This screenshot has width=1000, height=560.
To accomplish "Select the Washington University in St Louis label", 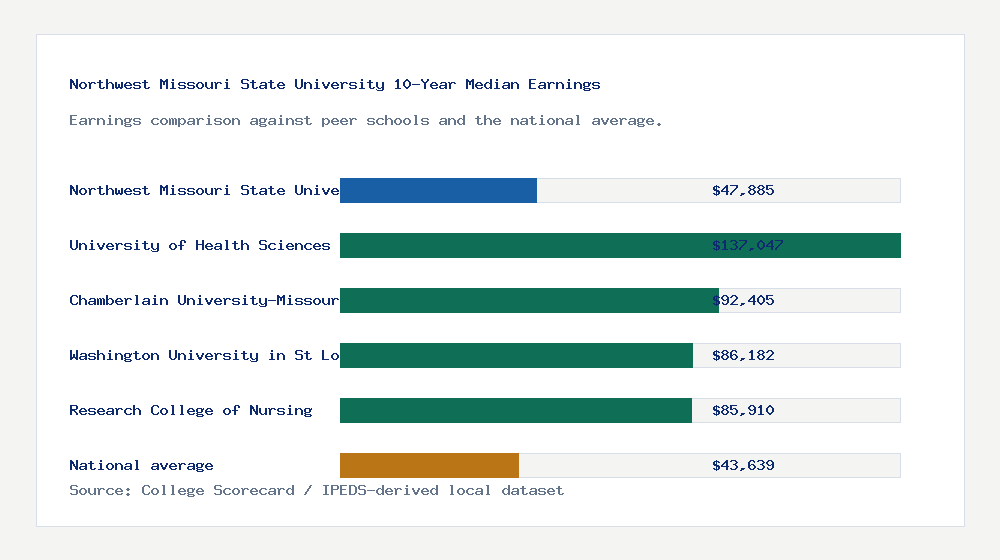I will pos(204,355).
